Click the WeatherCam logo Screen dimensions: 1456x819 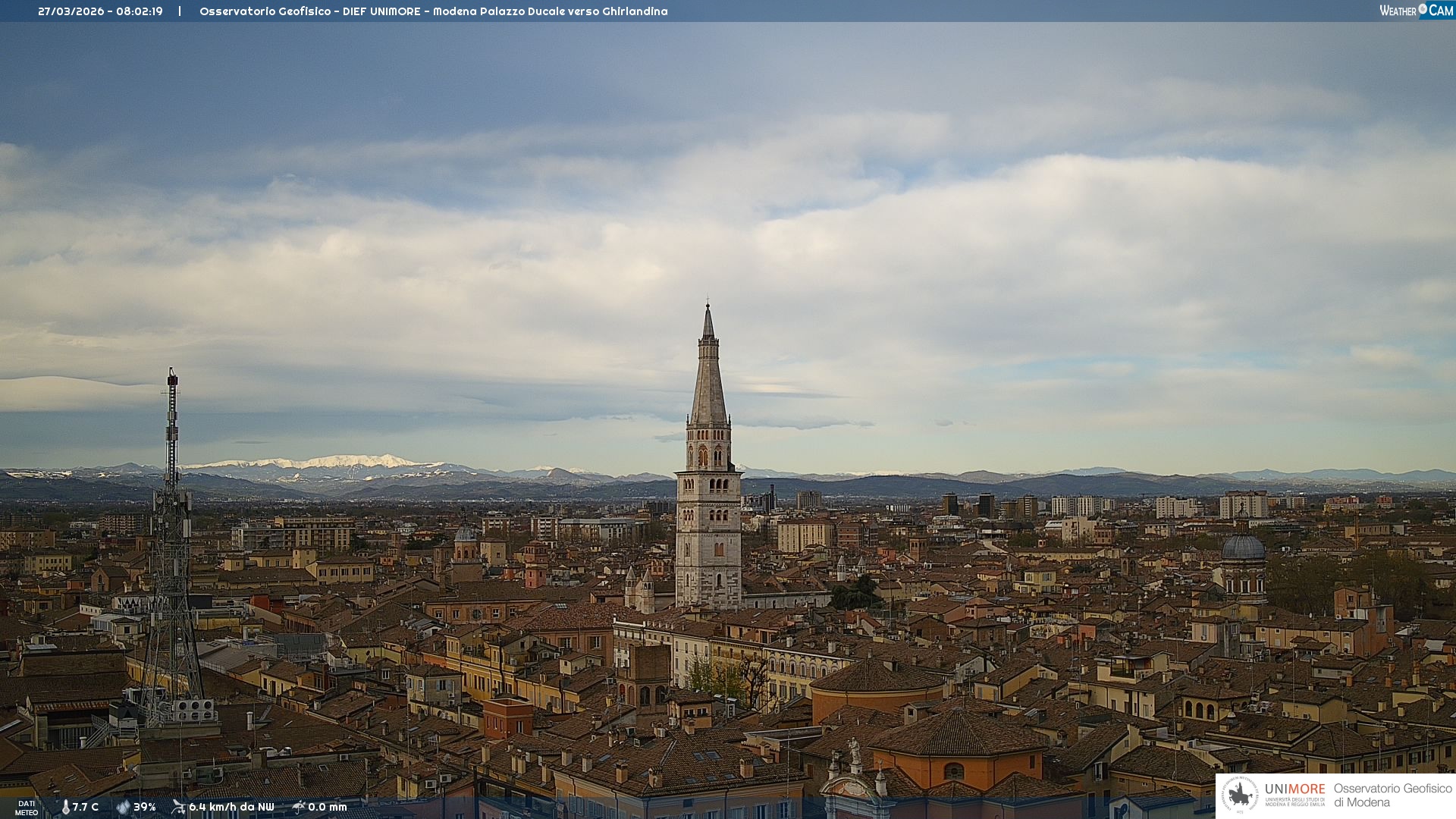(1416, 11)
